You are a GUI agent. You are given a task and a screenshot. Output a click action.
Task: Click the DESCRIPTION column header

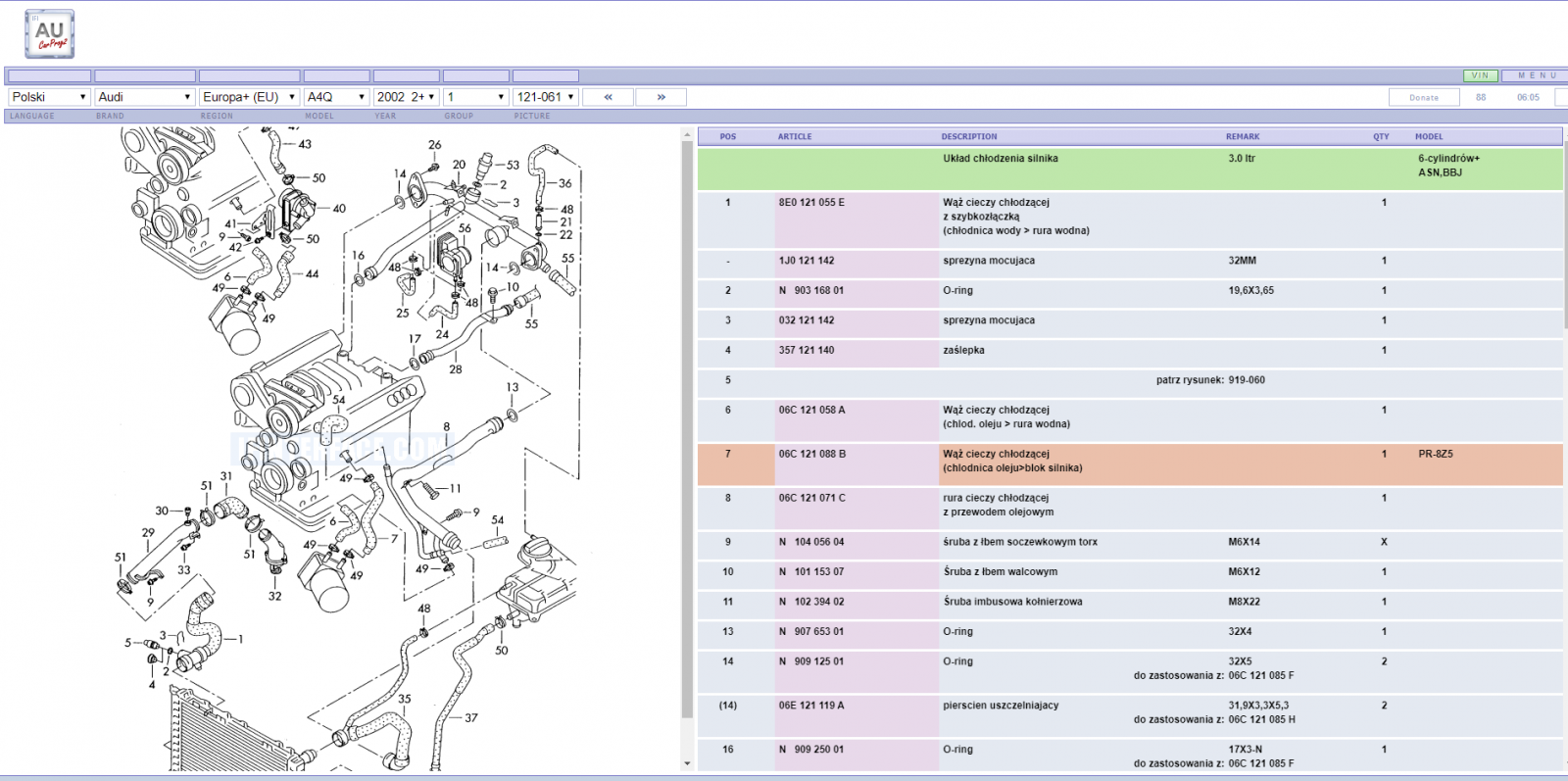(969, 136)
